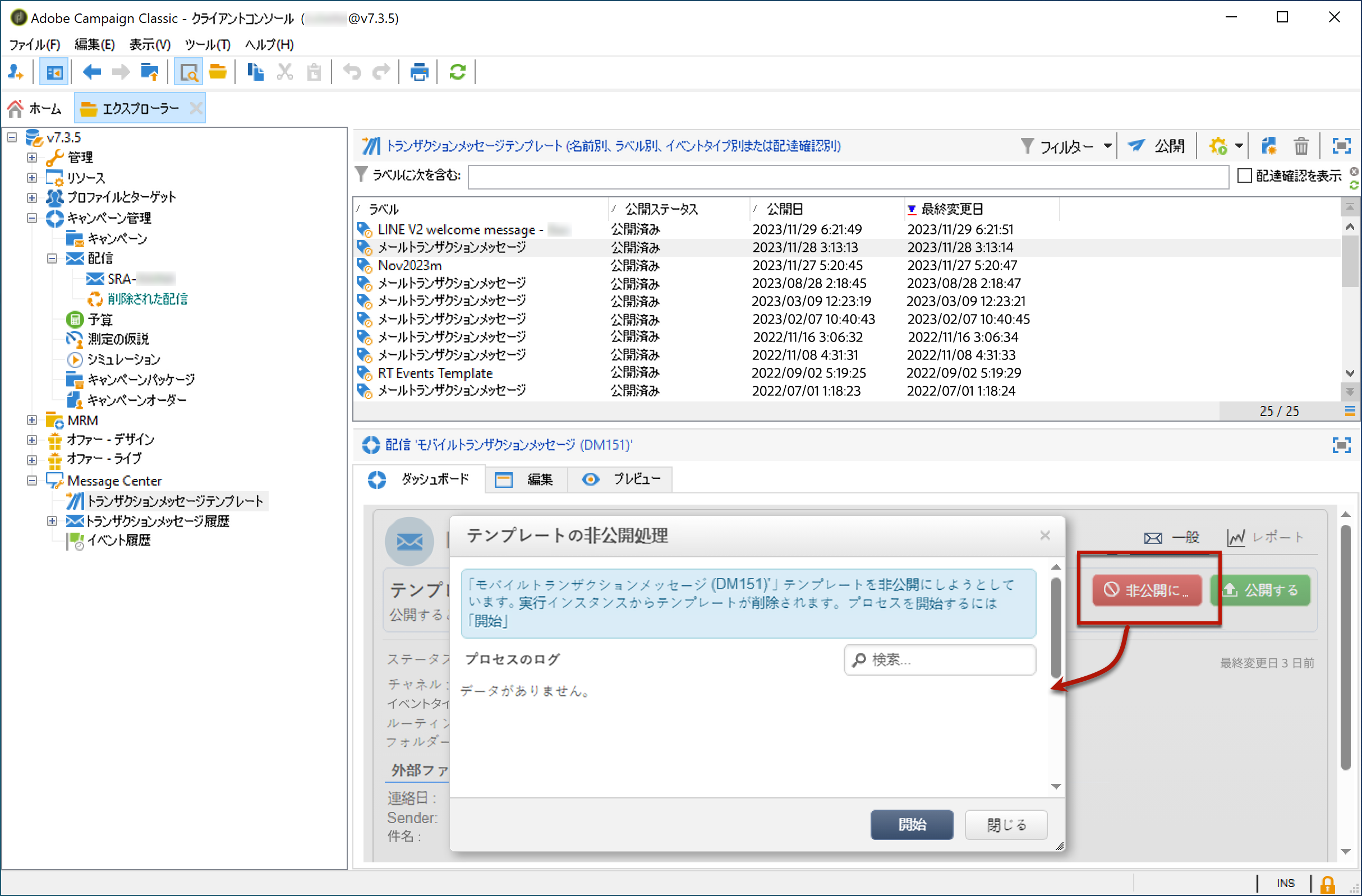Image resolution: width=1362 pixels, height=896 pixels.
Task: Enable the 配達確認を表示 checkbox
Action: pyautogui.click(x=1244, y=175)
